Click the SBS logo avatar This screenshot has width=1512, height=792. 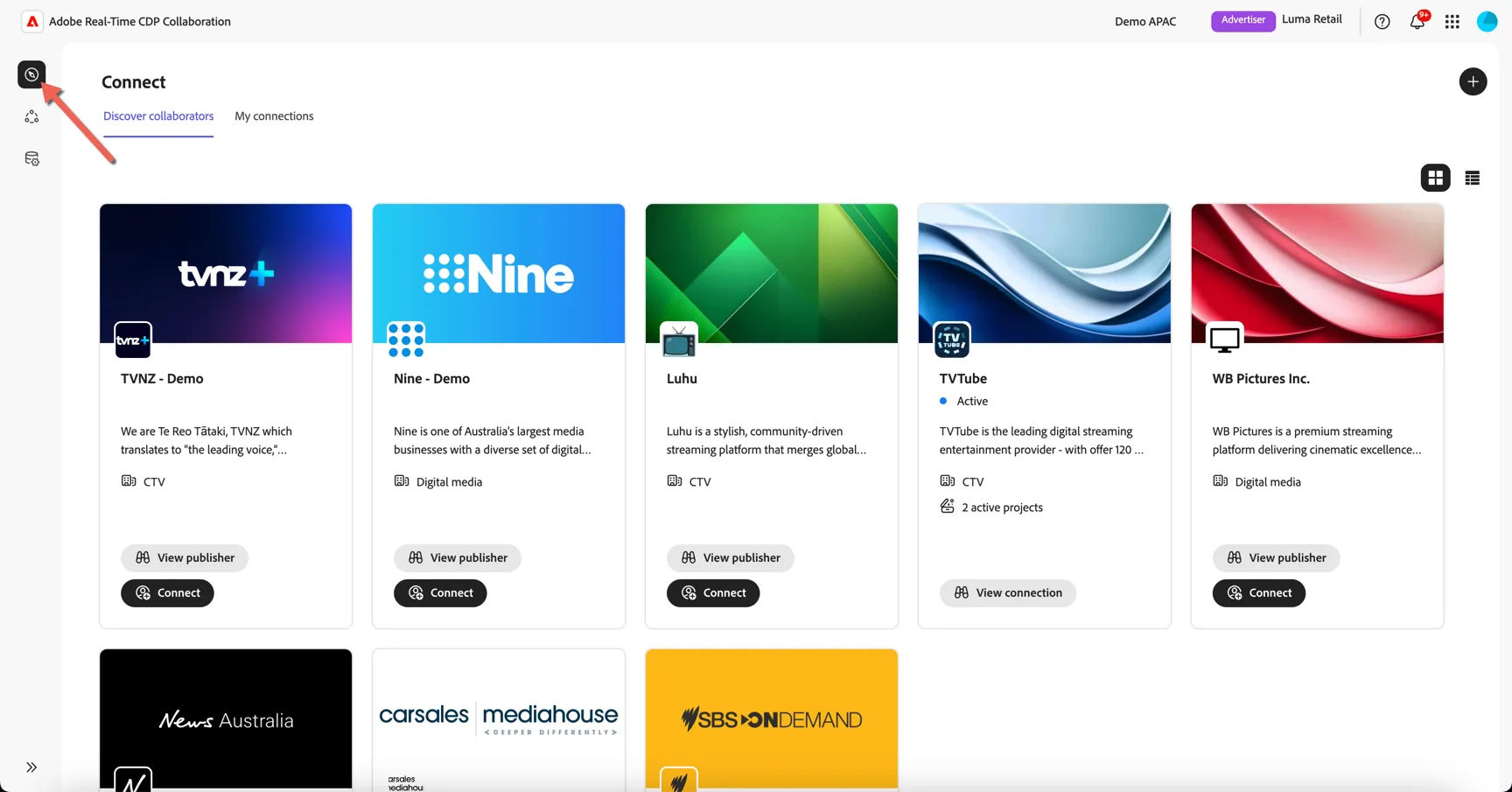point(679,780)
